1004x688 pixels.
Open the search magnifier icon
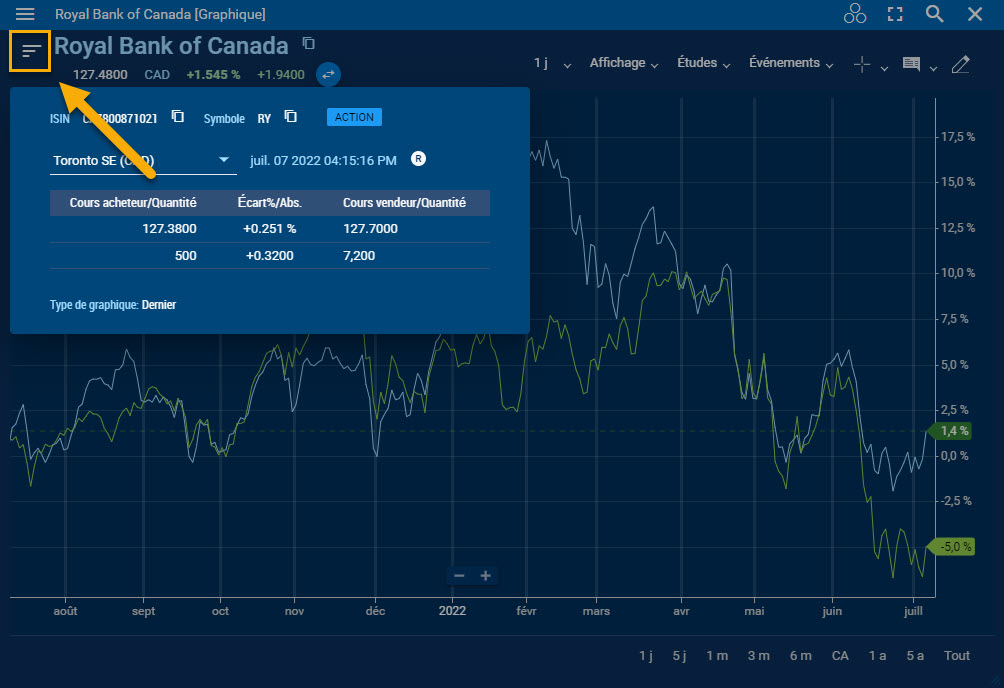point(934,14)
